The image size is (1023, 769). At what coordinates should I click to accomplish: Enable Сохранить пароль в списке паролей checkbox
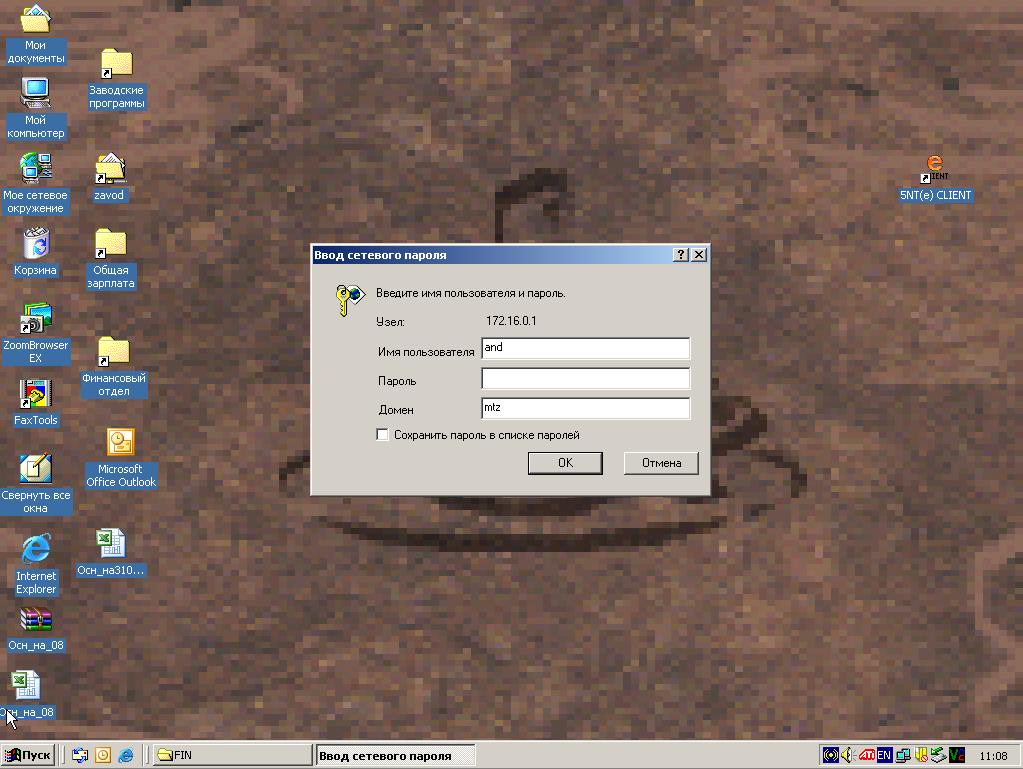click(x=382, y=434)
